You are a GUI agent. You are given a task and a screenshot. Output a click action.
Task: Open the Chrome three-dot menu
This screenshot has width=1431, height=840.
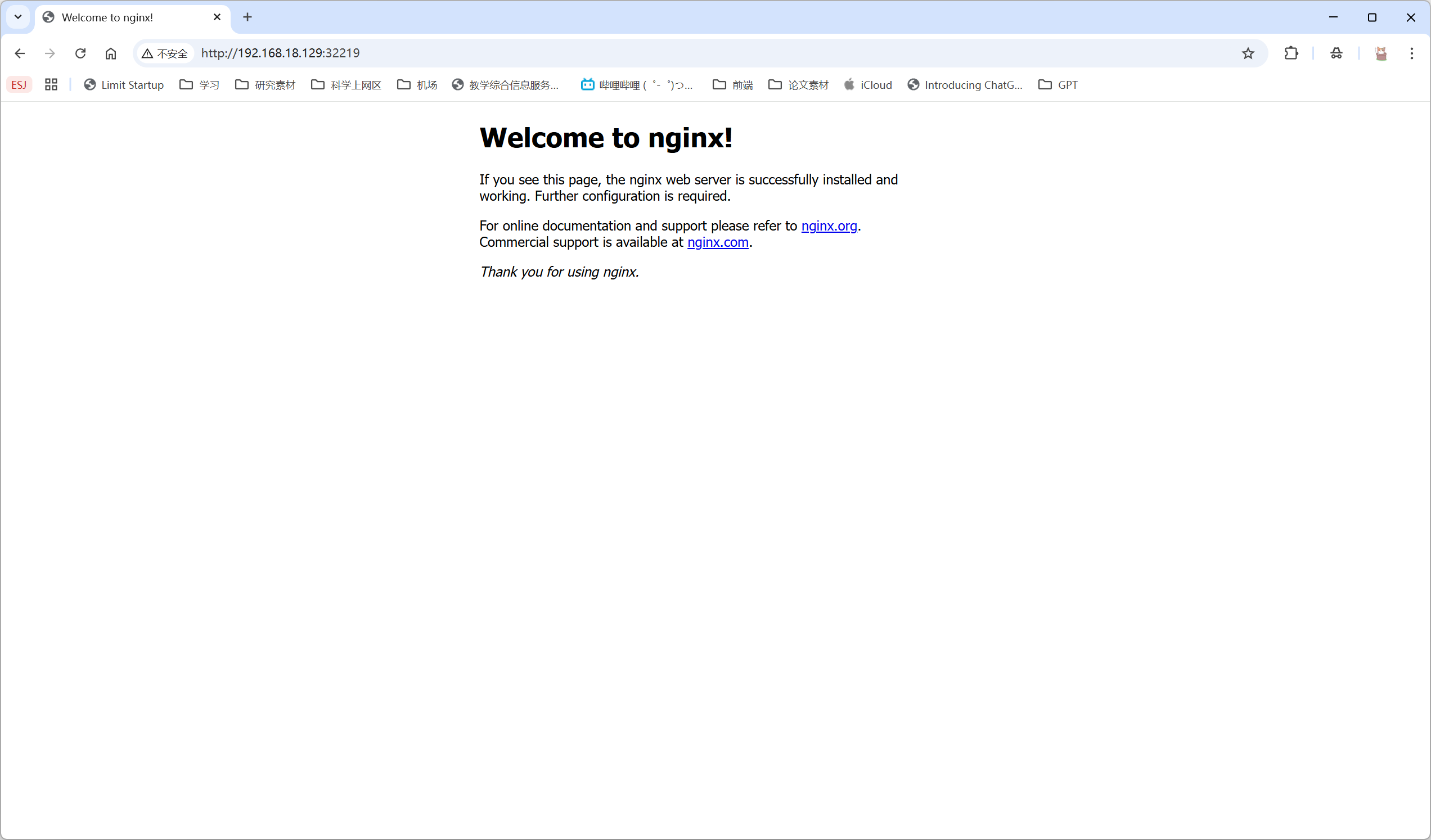(x=1412, y=53)
